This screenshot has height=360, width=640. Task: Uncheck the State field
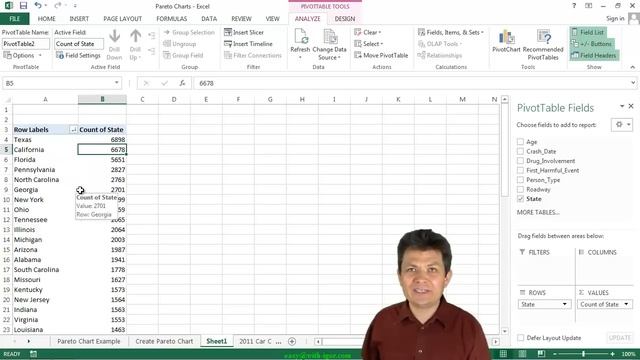[x=520, y=199]
